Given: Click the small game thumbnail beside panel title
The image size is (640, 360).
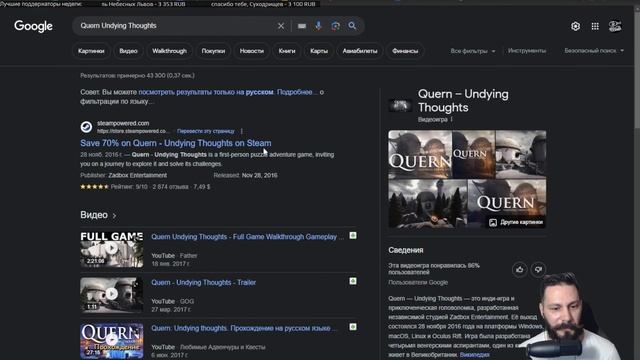Looking at the screenshot, I should [400, 106].
